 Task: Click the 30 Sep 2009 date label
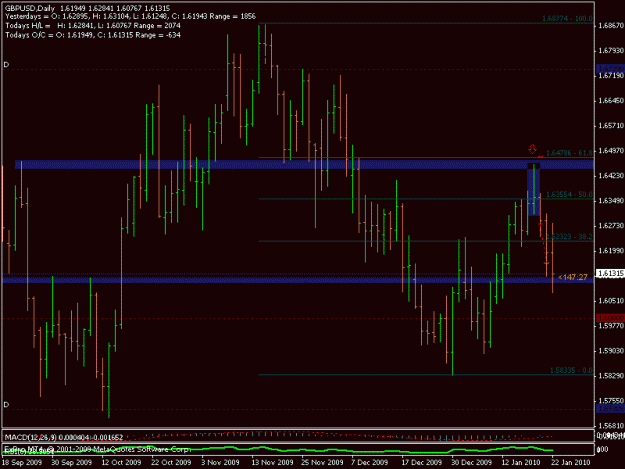72,463
